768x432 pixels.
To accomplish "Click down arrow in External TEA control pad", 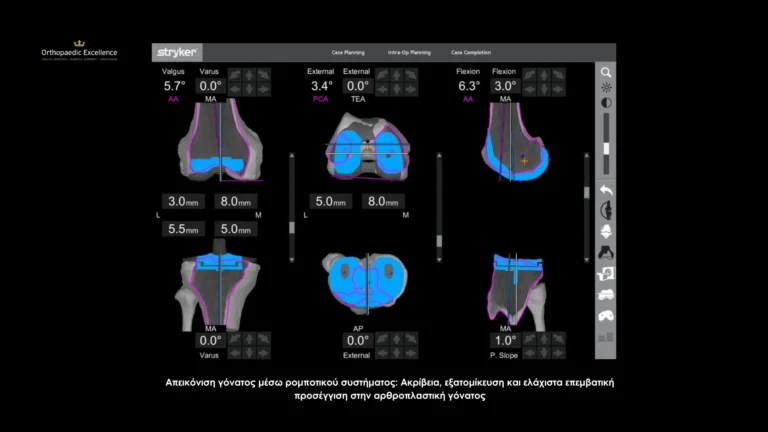I will (x=397, y=89).
